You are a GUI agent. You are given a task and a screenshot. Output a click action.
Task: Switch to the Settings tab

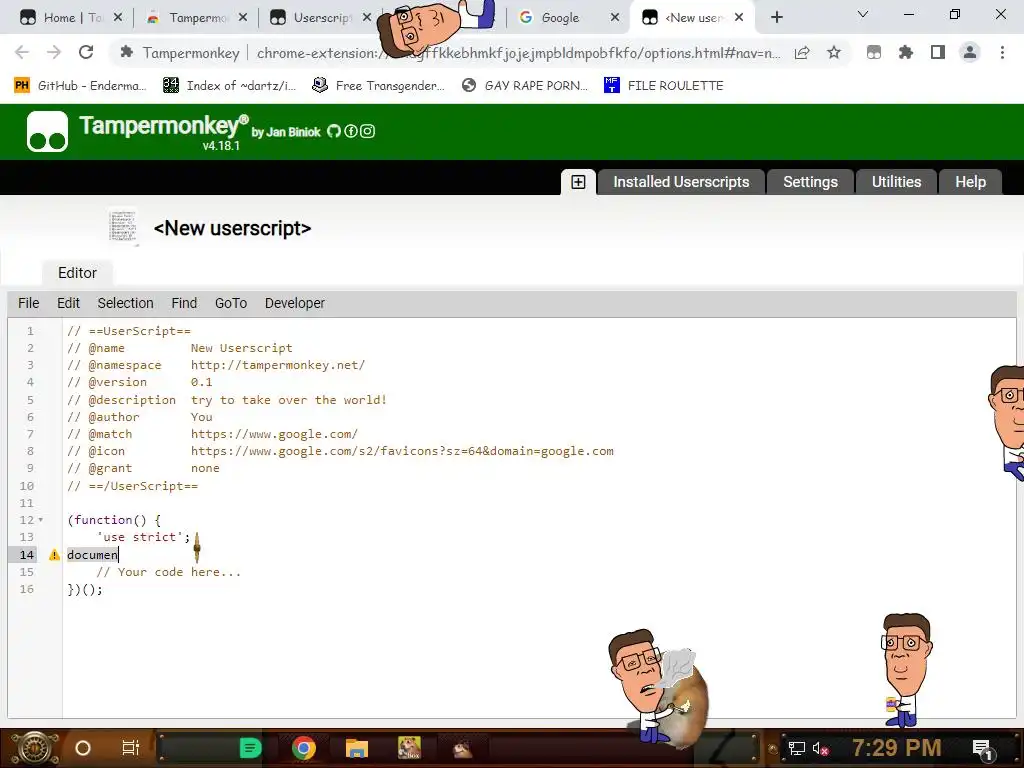point(810,182)
